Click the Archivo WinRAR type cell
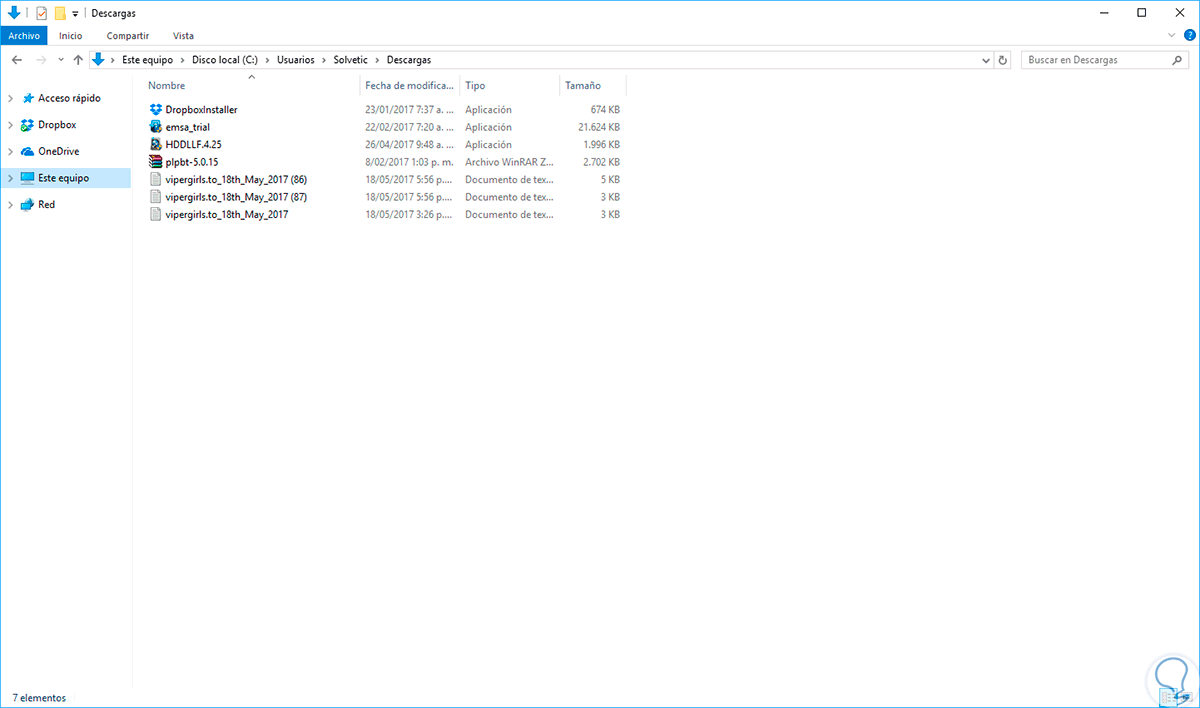The image size is (1200, 708). pos(509,162)
